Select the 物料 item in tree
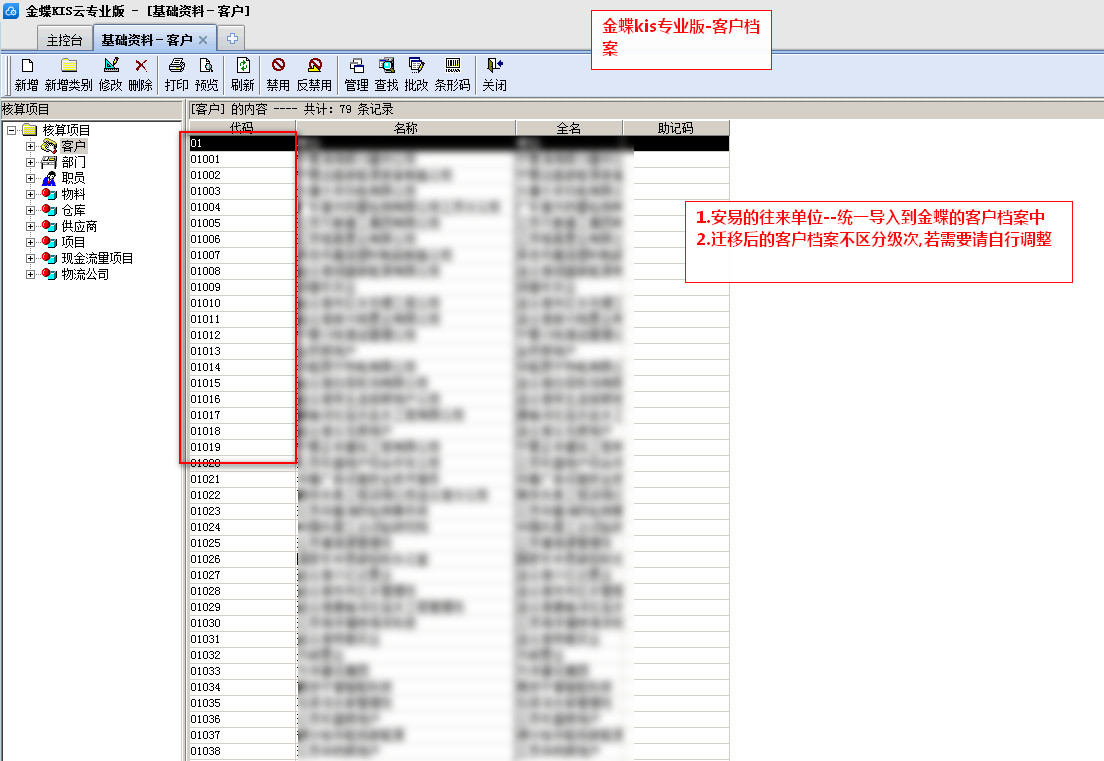 tap(73, 194)
